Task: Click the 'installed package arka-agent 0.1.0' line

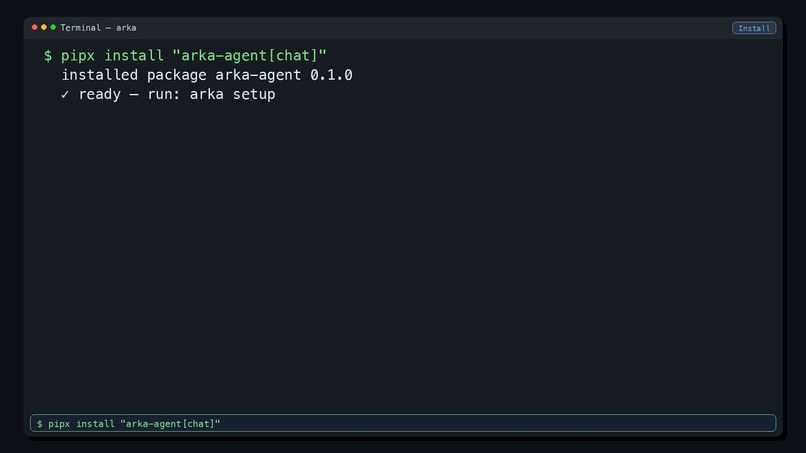Action: pos(207,75)
